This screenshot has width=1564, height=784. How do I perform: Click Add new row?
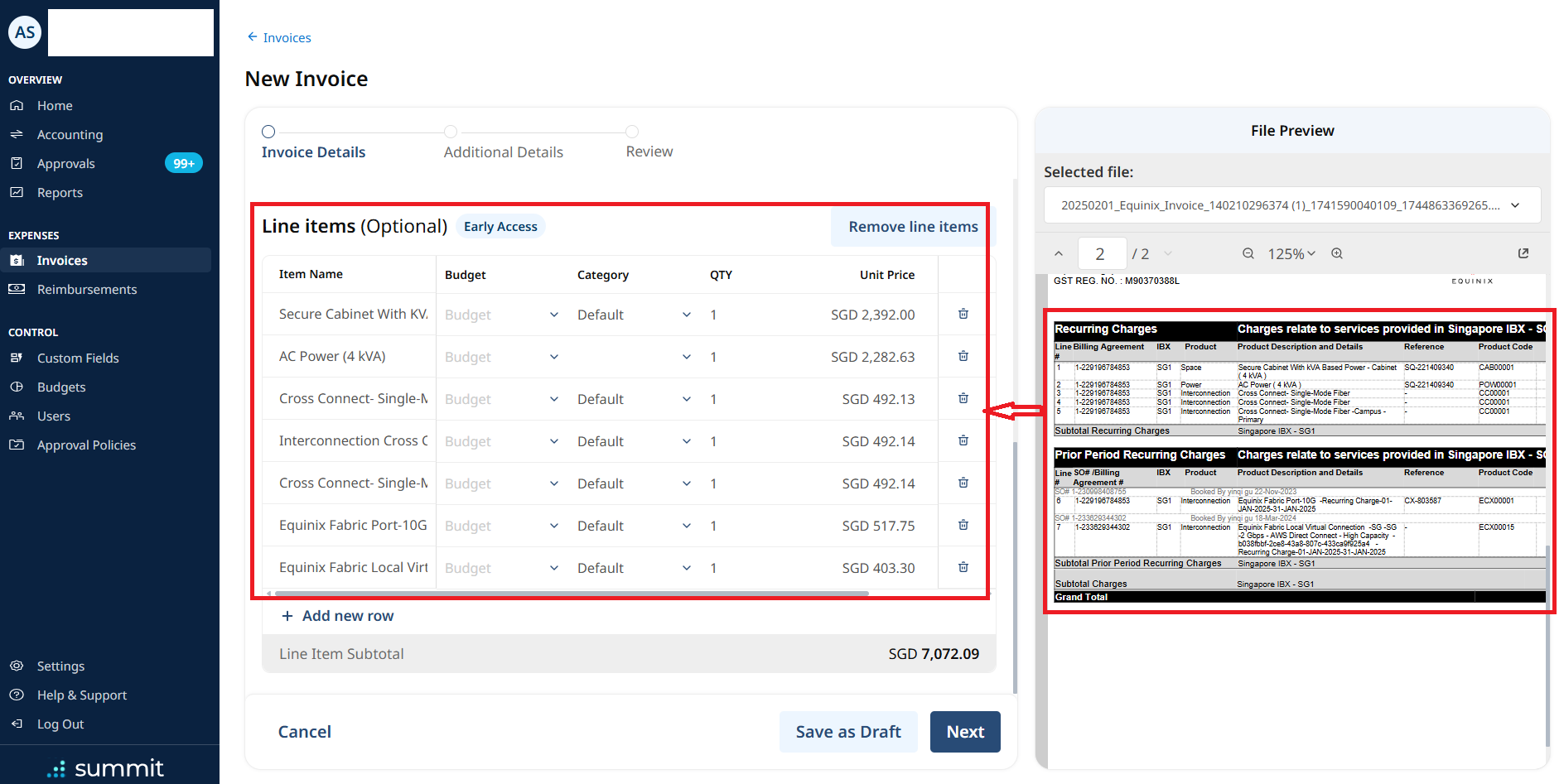(x=337, y=616)
